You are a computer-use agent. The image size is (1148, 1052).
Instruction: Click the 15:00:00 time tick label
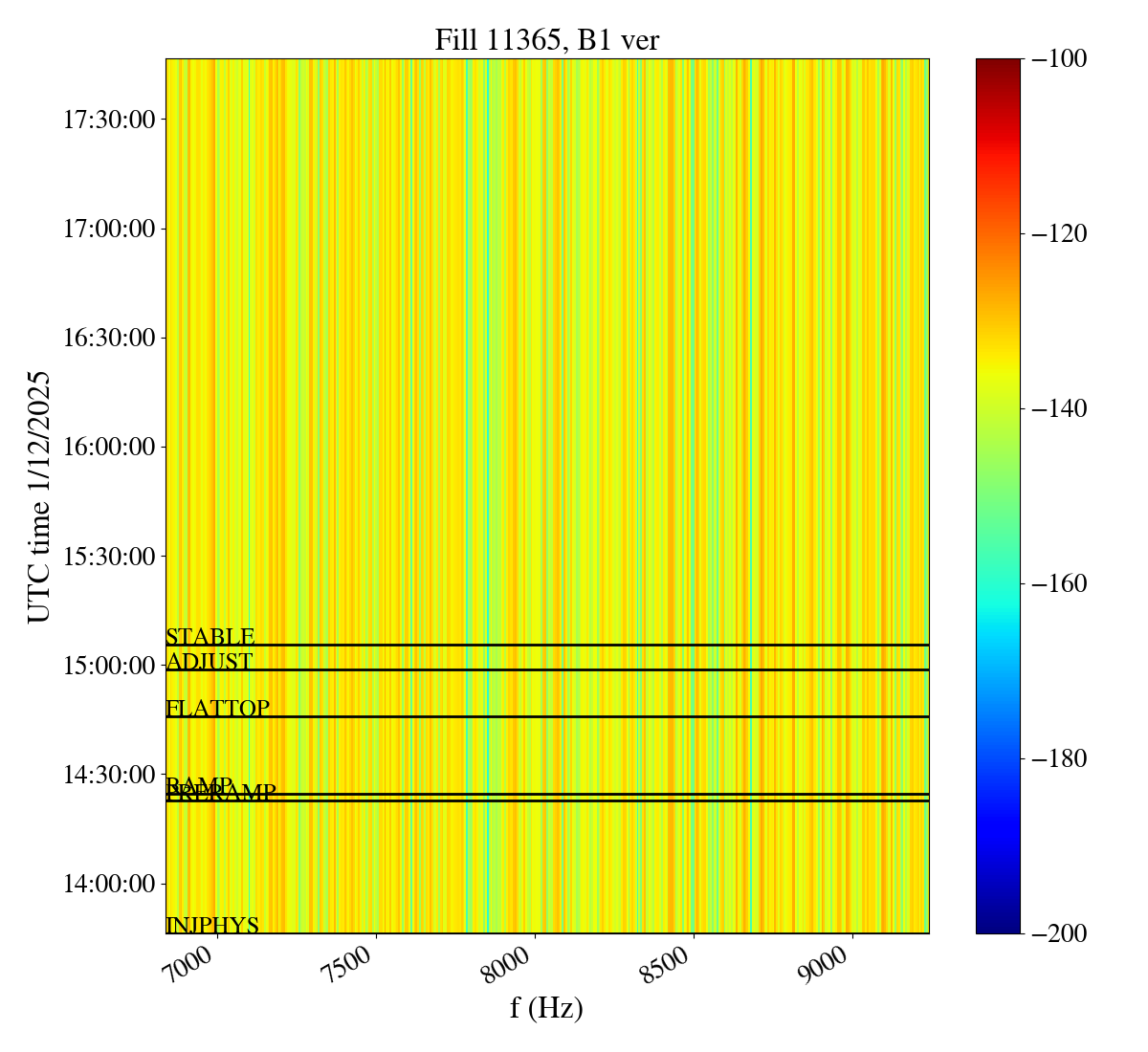pyautogui.click(x=109, y=665)
